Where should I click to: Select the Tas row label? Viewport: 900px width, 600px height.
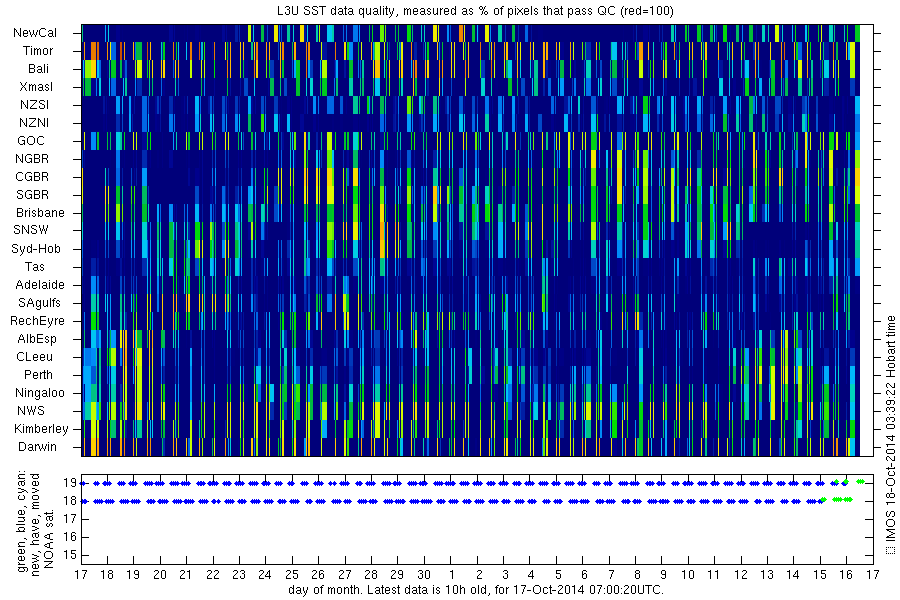[x=34, y=267]
